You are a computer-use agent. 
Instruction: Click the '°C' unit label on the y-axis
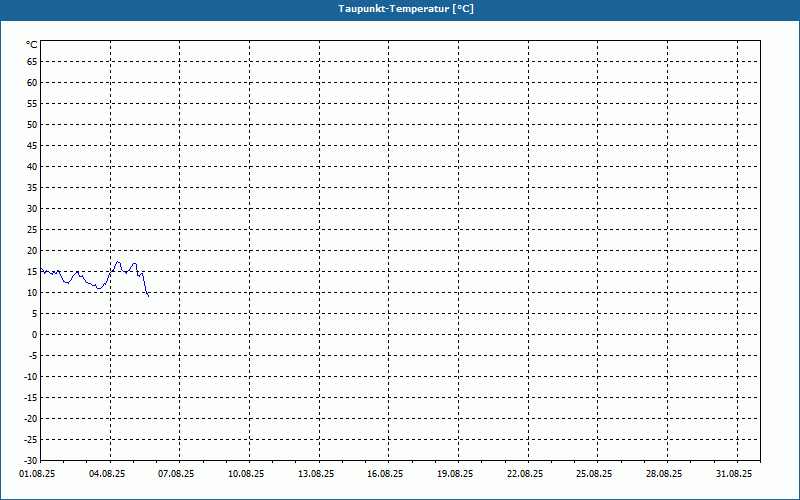tap(32, 45)
